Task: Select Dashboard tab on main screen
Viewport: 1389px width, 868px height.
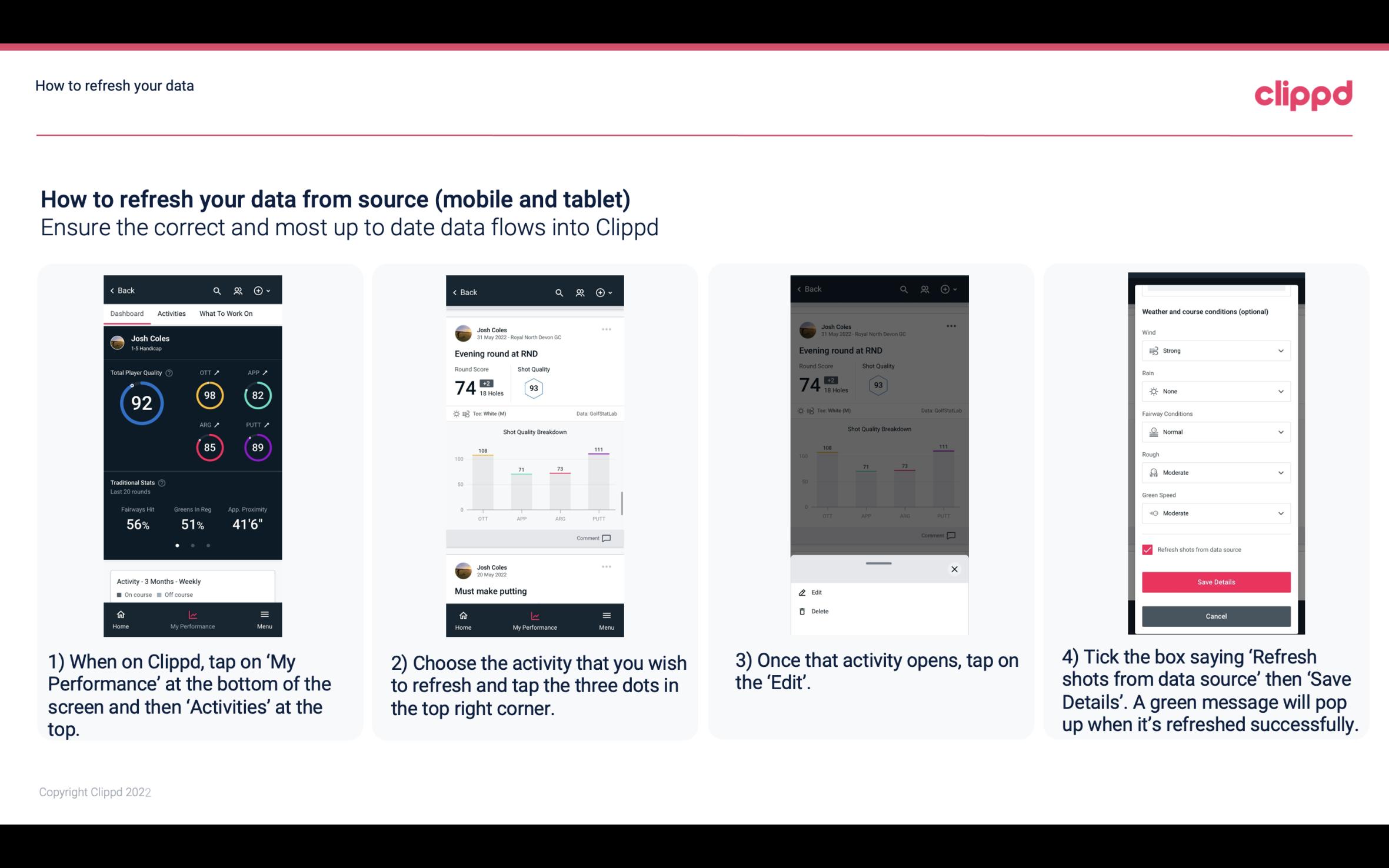Action: [126, 313]
